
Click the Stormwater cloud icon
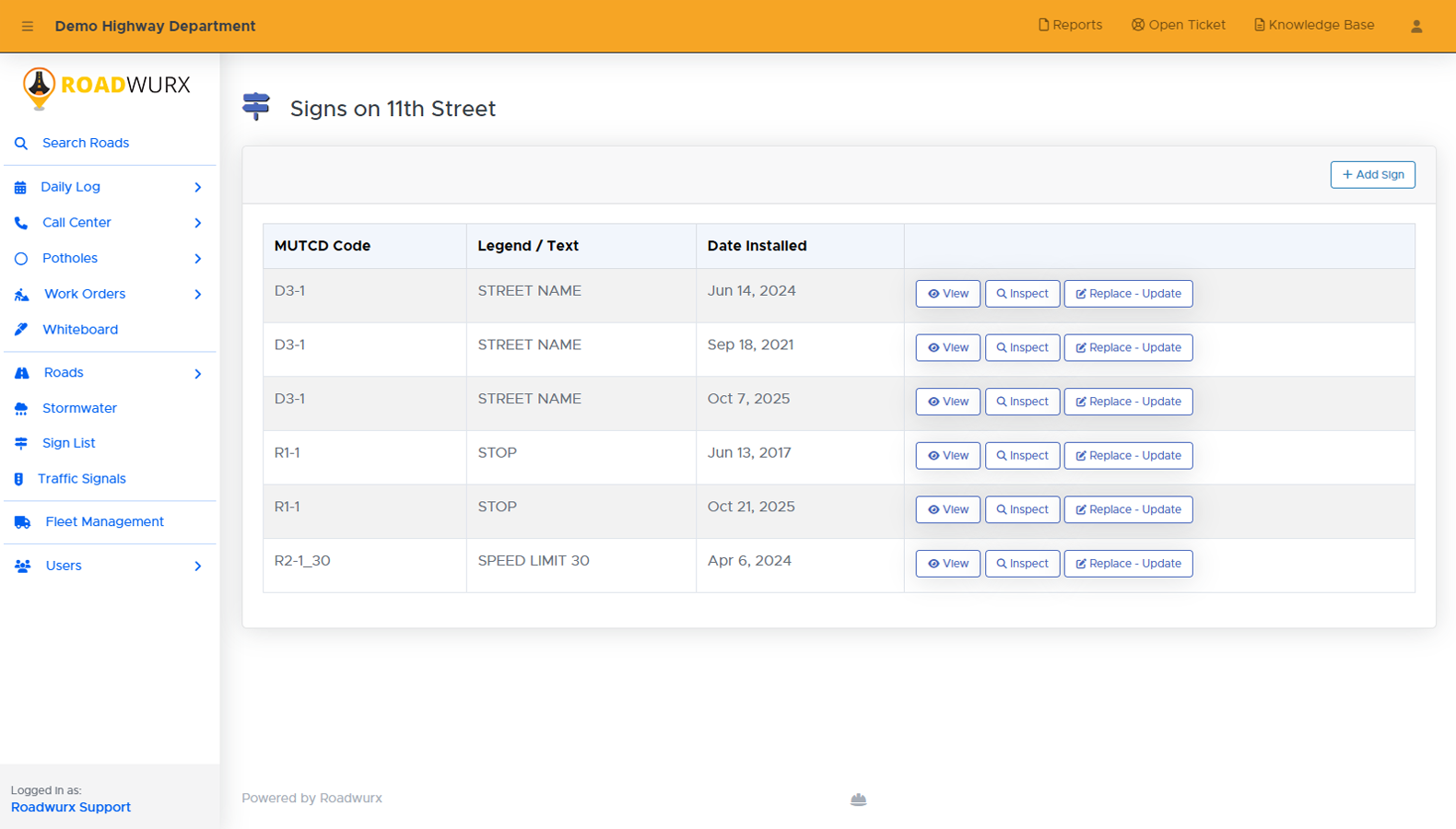21,409
